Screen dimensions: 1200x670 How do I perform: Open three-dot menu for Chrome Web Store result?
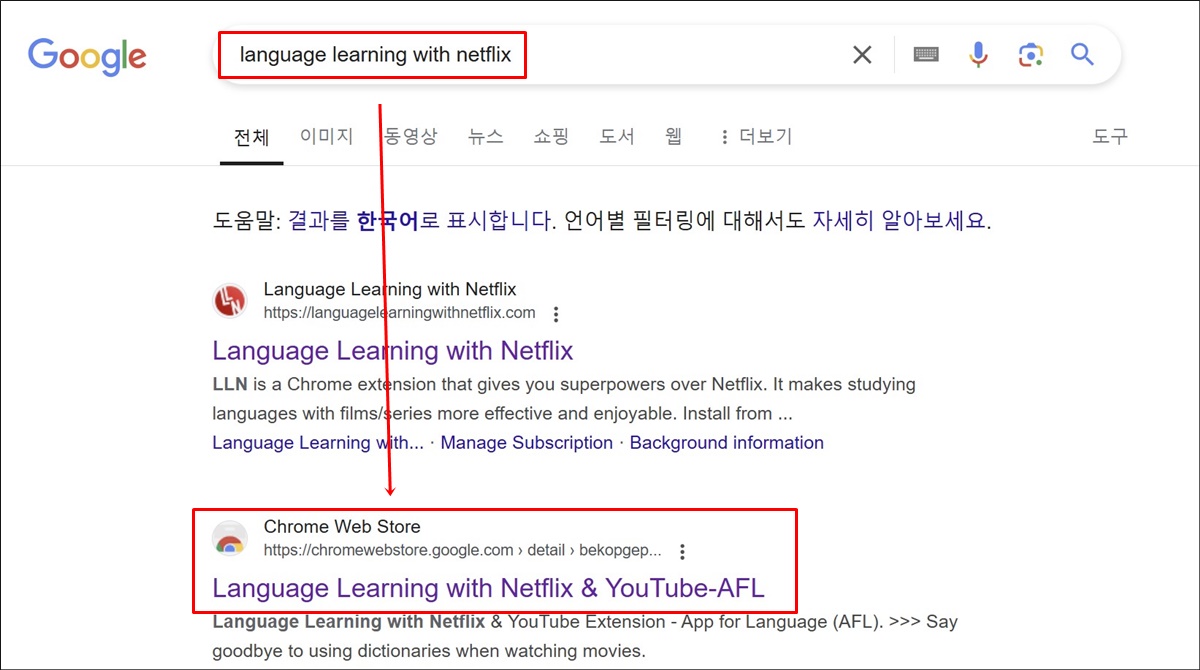(x=682, y=551)
